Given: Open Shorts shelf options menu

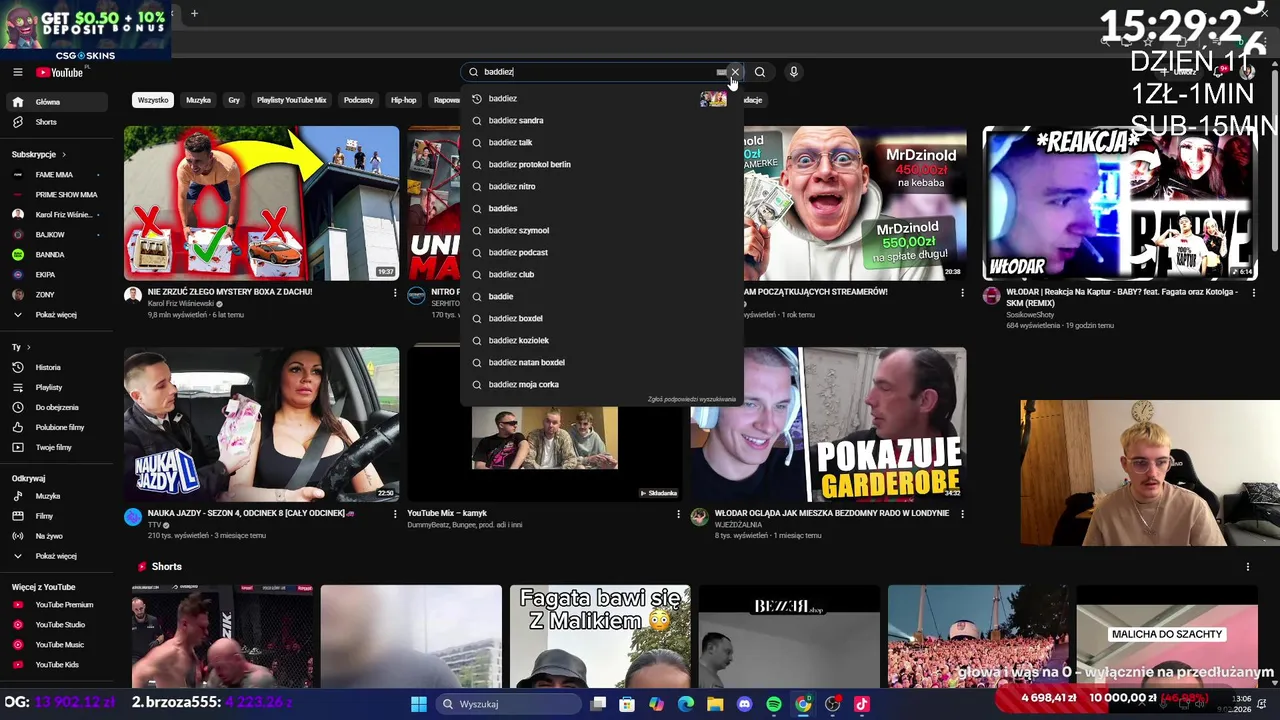Looking at the screenshot, I should pyautogui.click(x=1247, y=567).
